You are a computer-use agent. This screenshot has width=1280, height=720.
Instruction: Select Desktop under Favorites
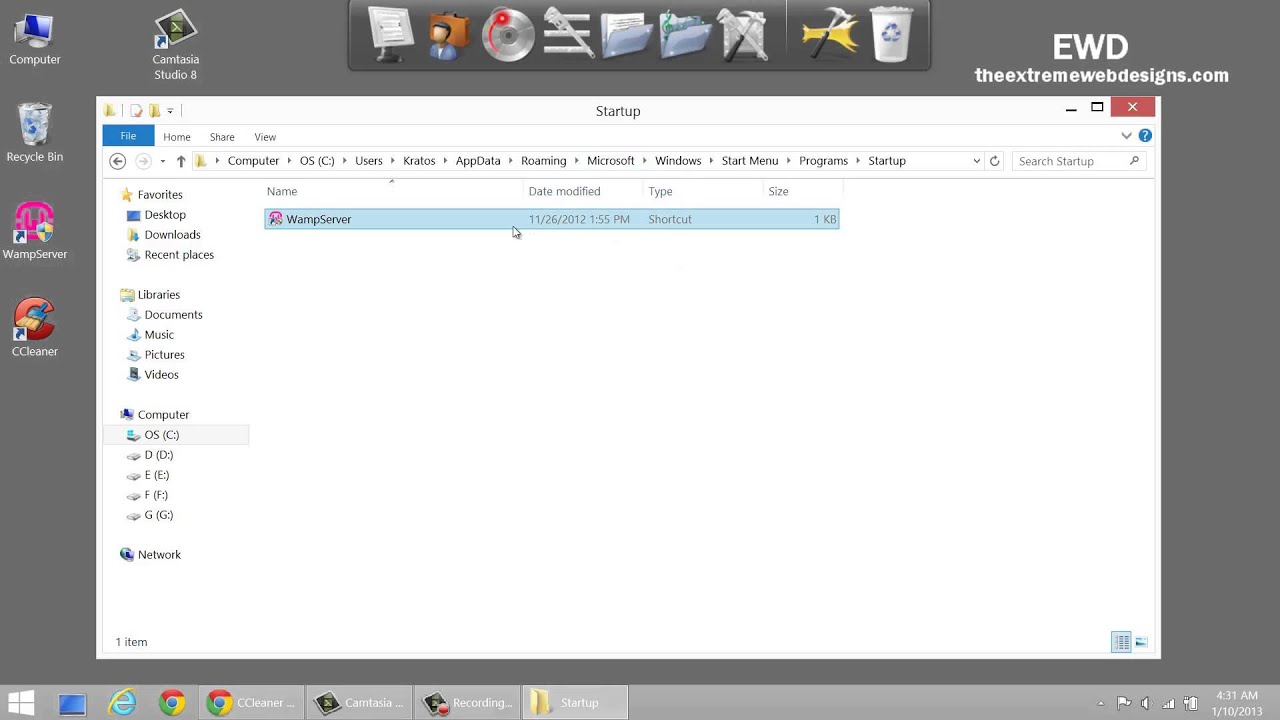165,215
